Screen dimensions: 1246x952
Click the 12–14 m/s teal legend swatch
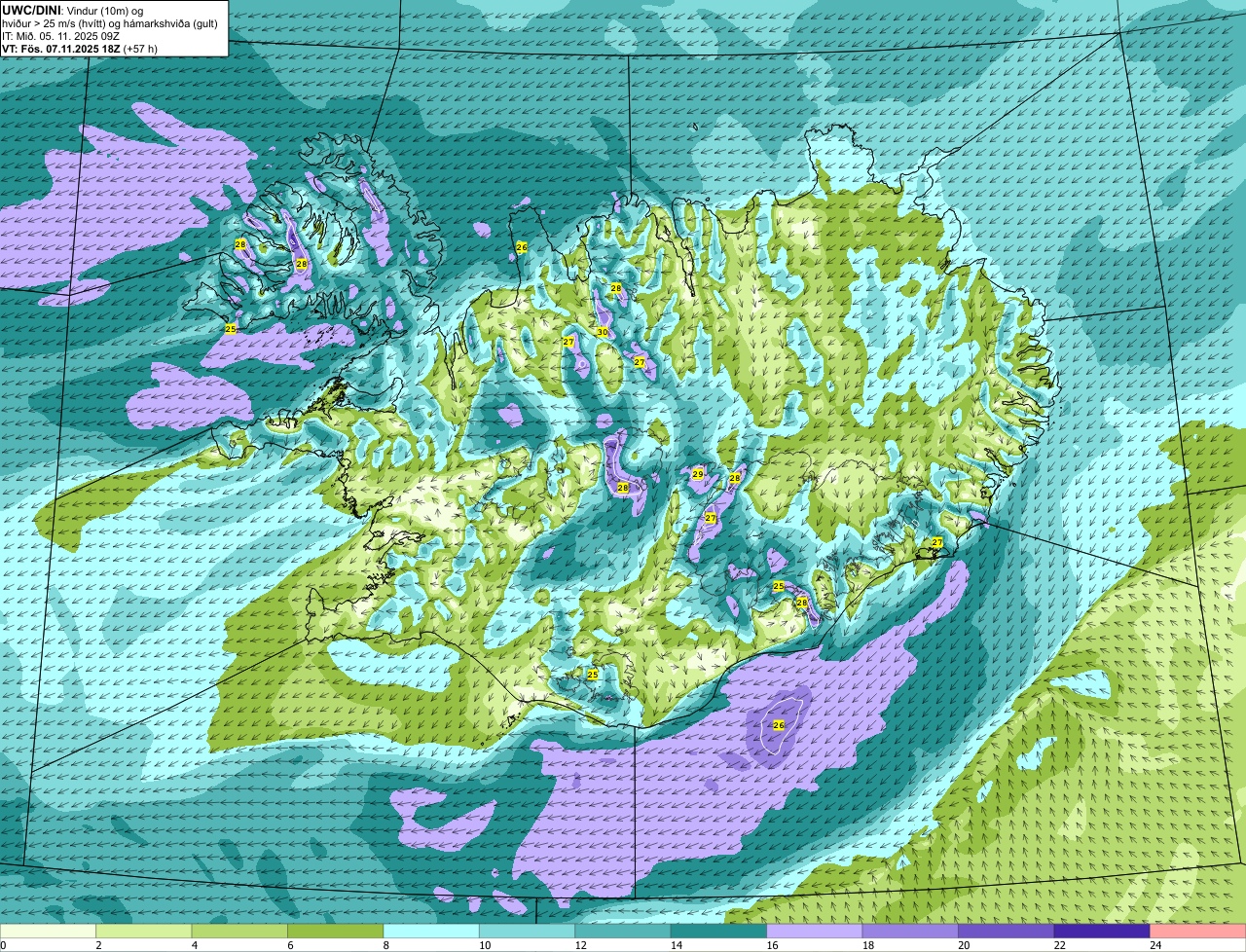[624, 932]
